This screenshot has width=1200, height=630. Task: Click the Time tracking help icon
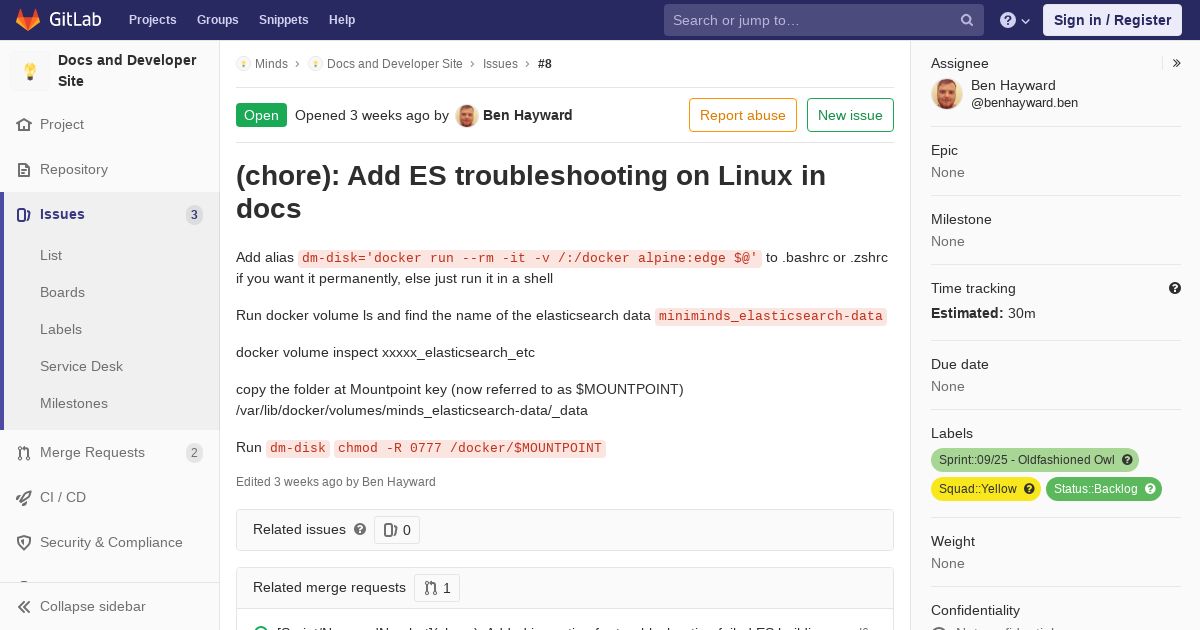point(1175,288)
